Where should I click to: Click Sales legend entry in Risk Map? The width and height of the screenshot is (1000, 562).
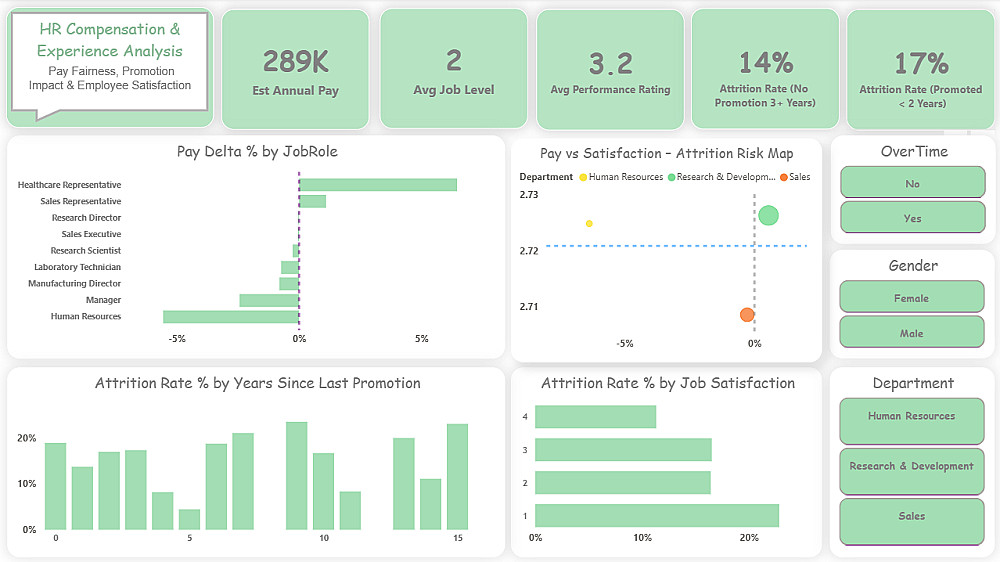point(795,177)
